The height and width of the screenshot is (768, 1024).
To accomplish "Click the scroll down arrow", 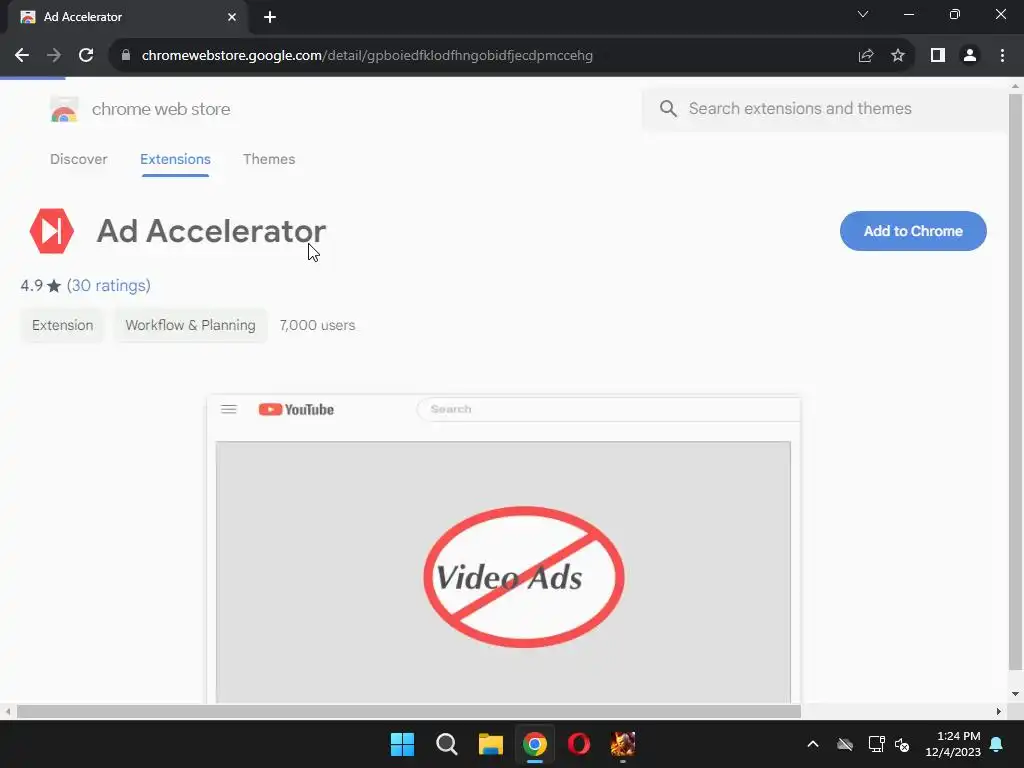I will 1016,694.
